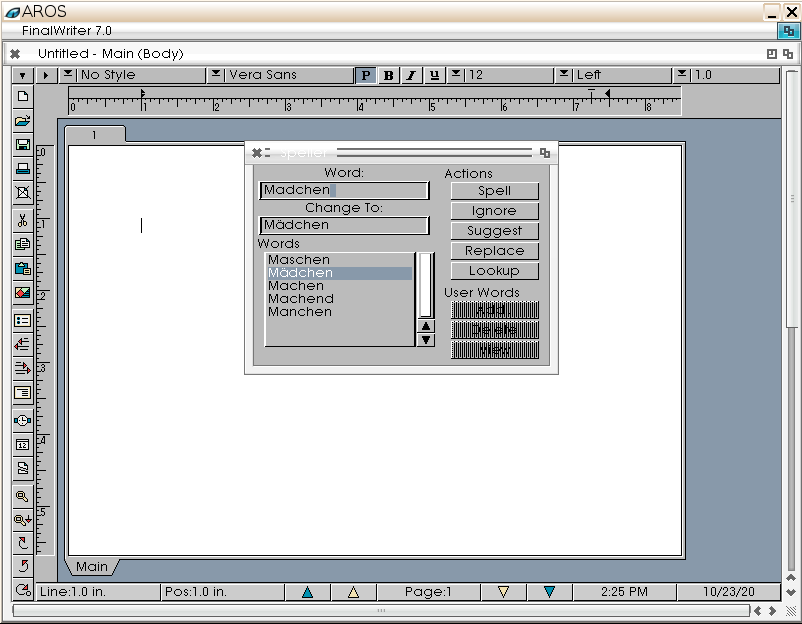Toggle Bold formatting B button

tap(389, 75)
